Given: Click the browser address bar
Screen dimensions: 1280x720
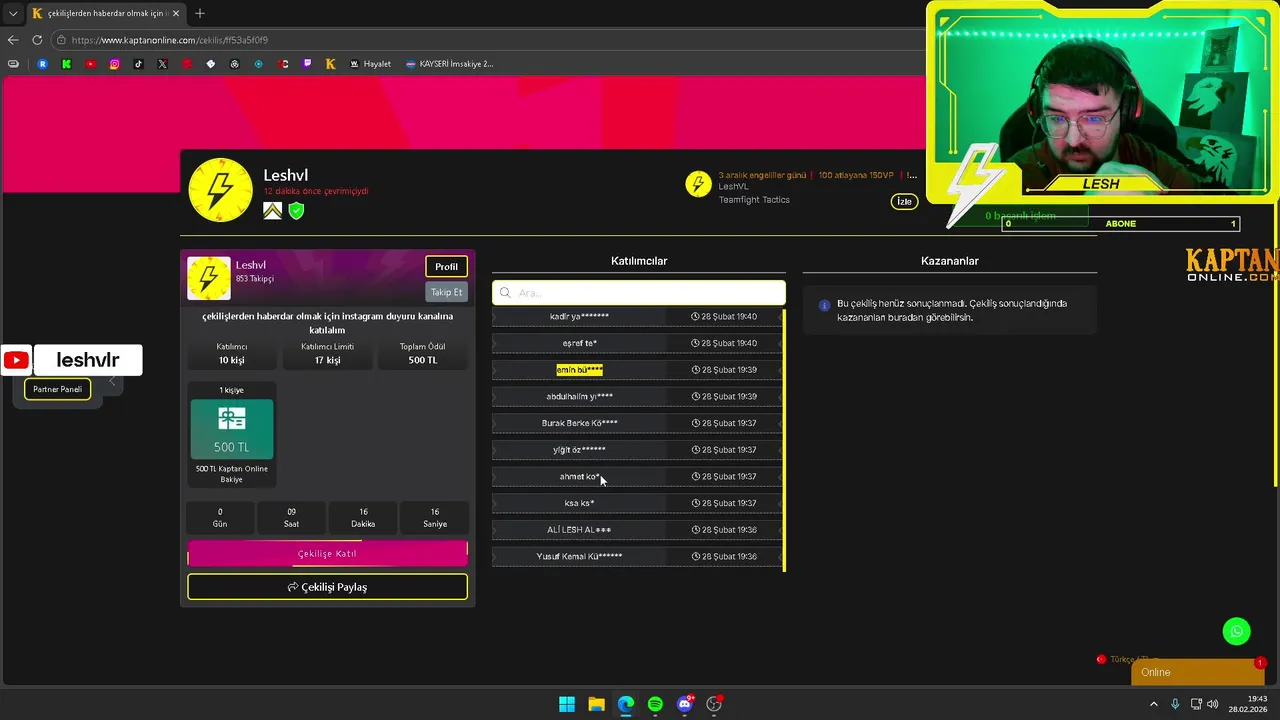Looking at the screenshot, I should (490, 40).
